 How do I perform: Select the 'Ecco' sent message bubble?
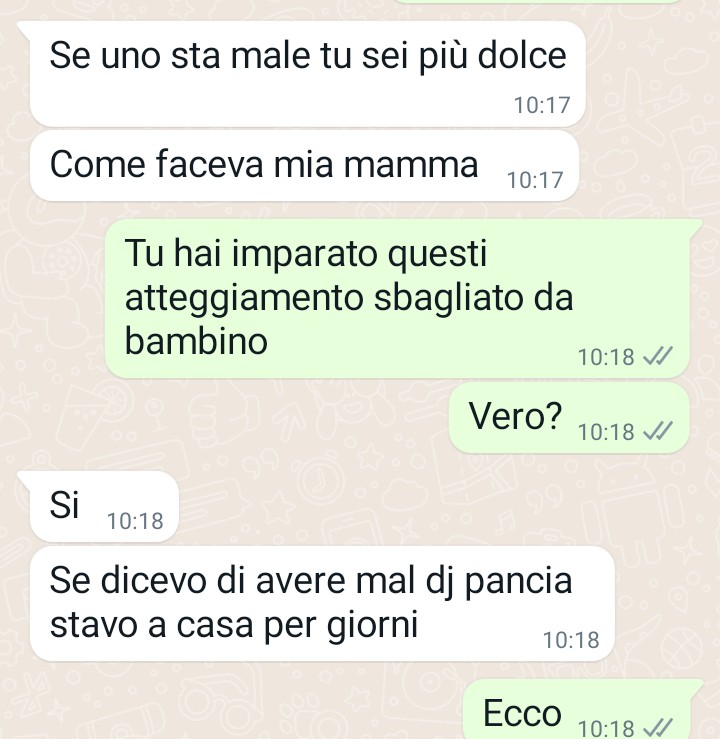point(577,709)
